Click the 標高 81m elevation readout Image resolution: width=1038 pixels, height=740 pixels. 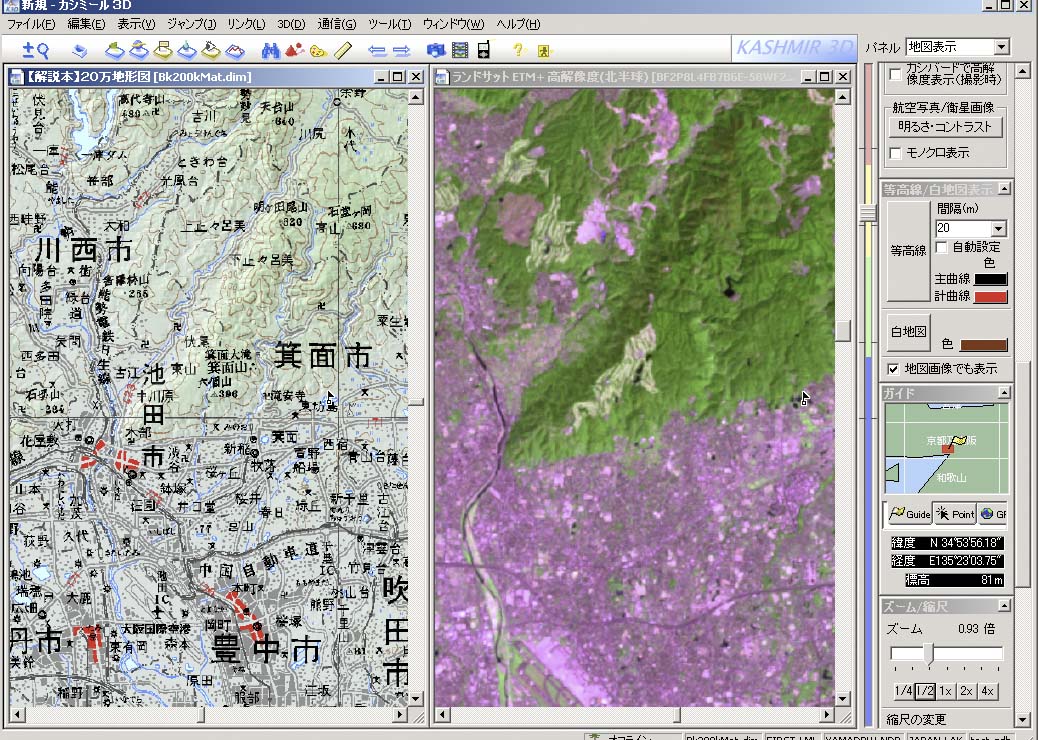(954, 580)
